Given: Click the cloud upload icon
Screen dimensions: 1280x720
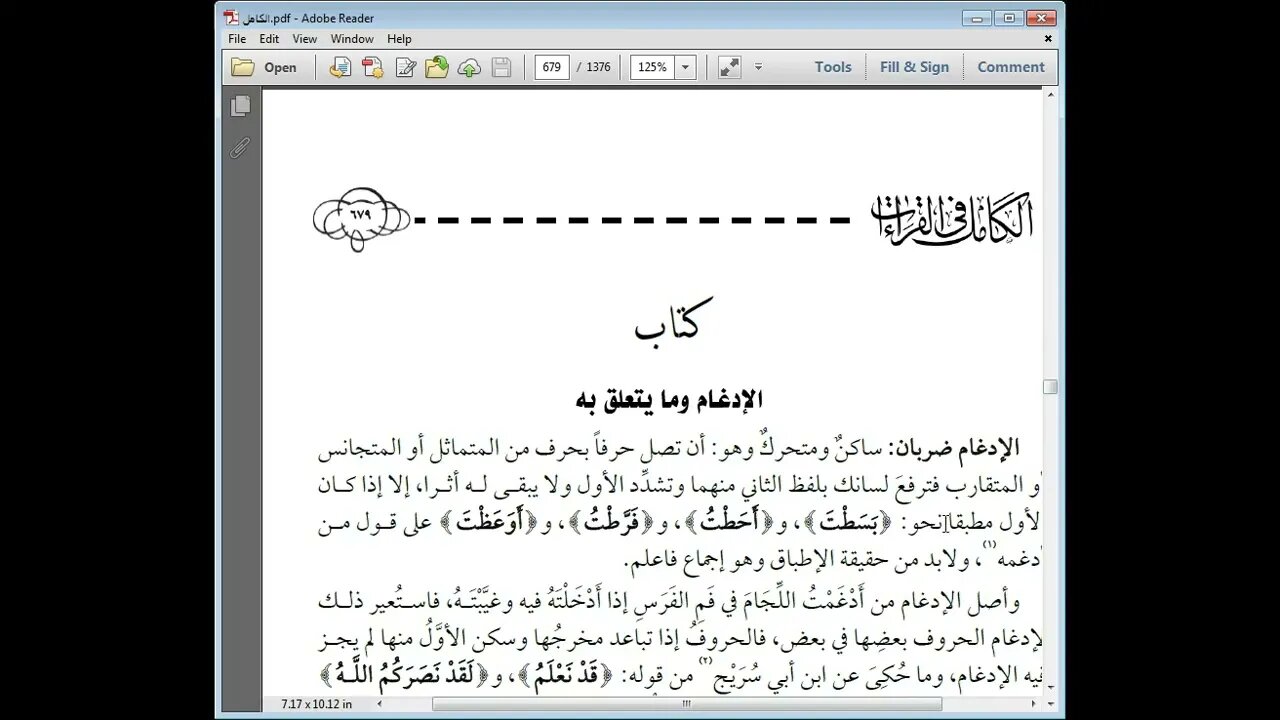Looking at the screenshot, I should click(469, 67).
